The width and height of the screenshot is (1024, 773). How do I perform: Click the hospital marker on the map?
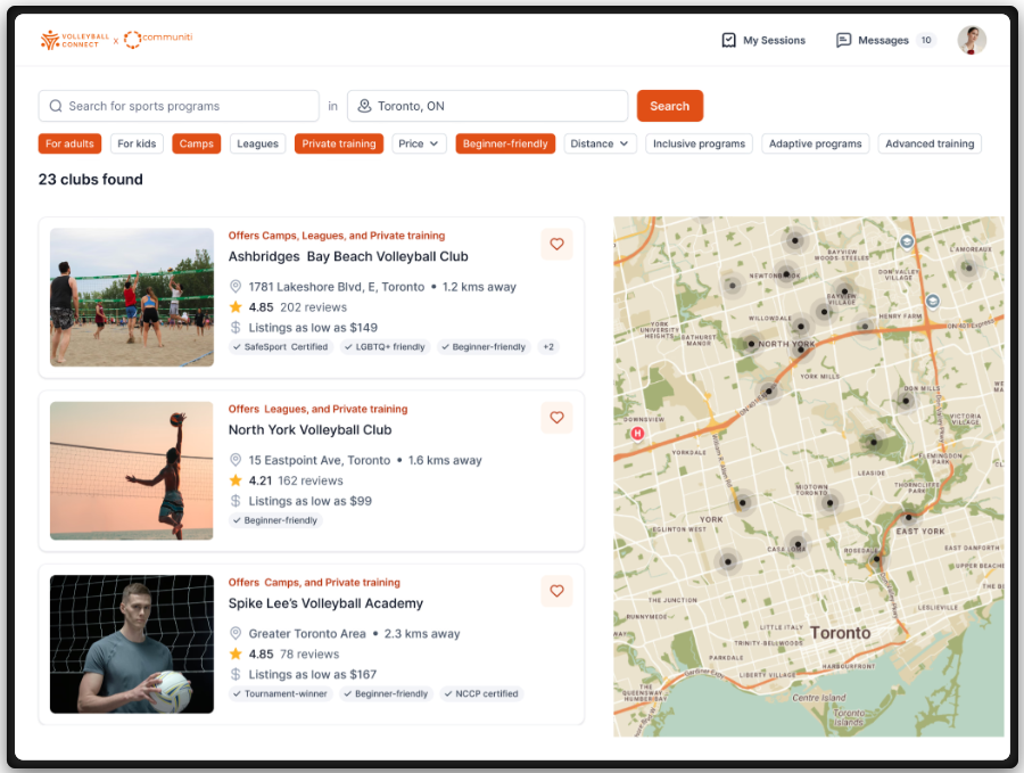[x=637, y=433]
